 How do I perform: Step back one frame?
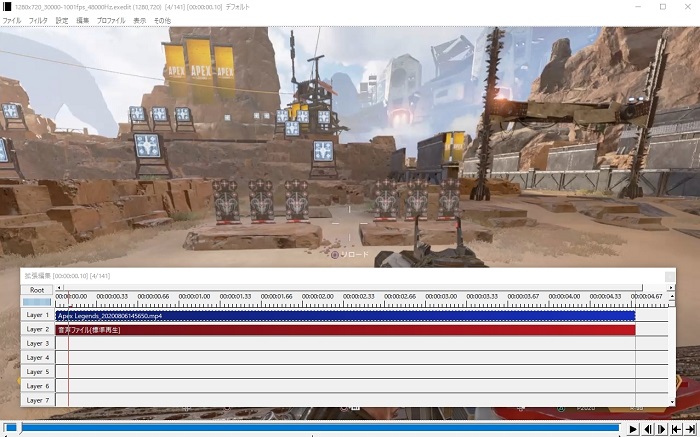(x=647, y=429)
